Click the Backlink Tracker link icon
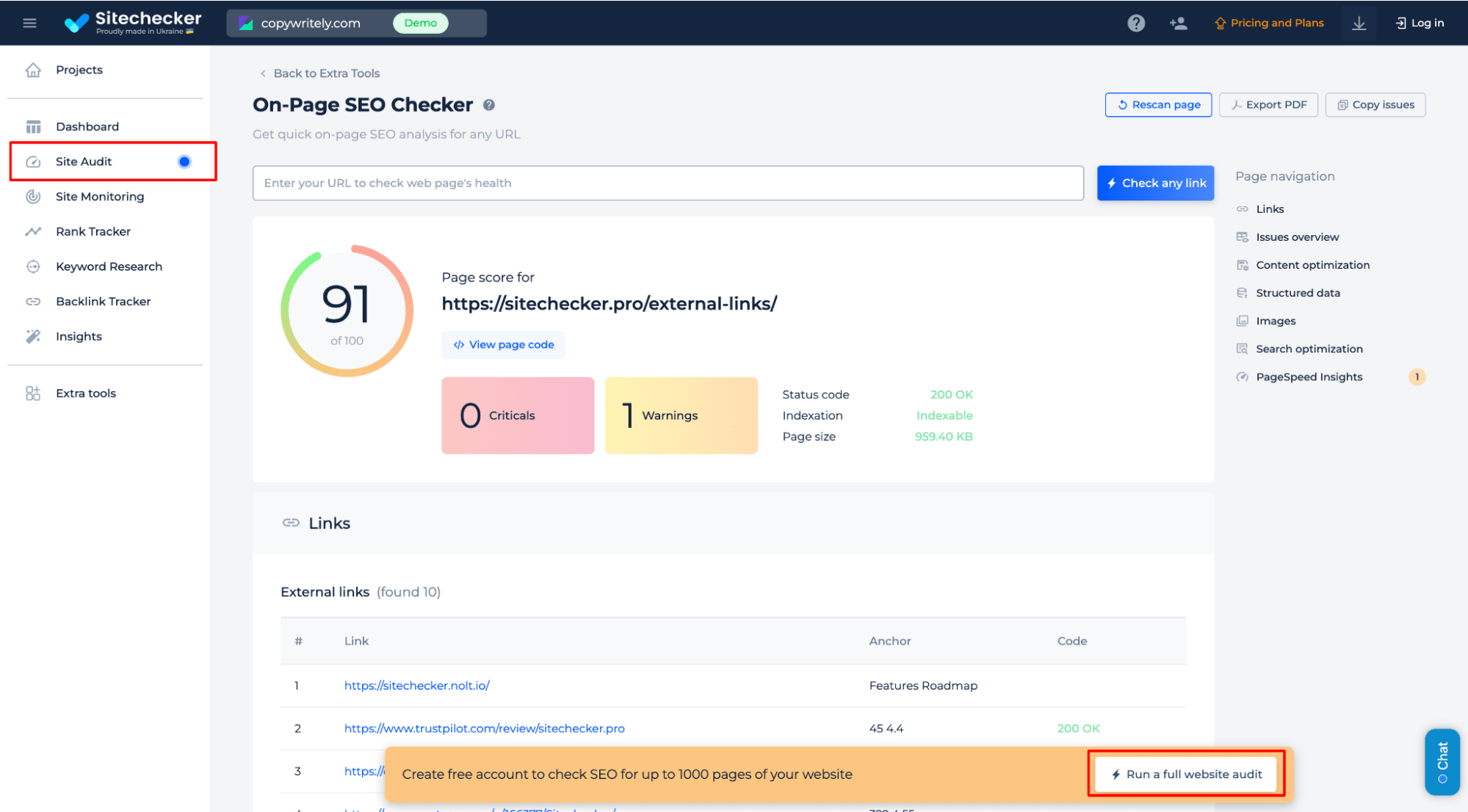Image resolution: width=1468 pixels, height=812 pixels. click(33, 302)
